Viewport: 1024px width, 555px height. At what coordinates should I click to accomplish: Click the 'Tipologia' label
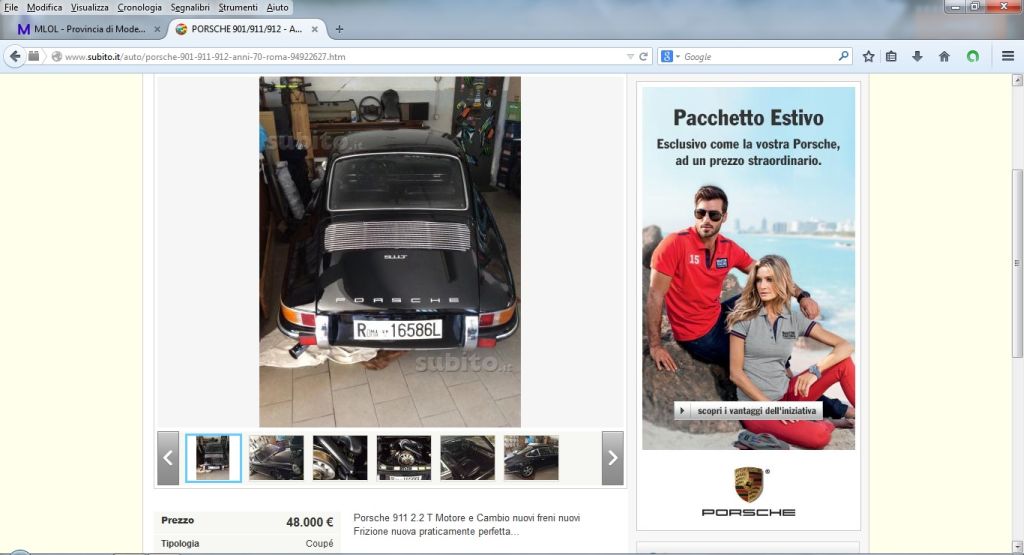point(180,543)
